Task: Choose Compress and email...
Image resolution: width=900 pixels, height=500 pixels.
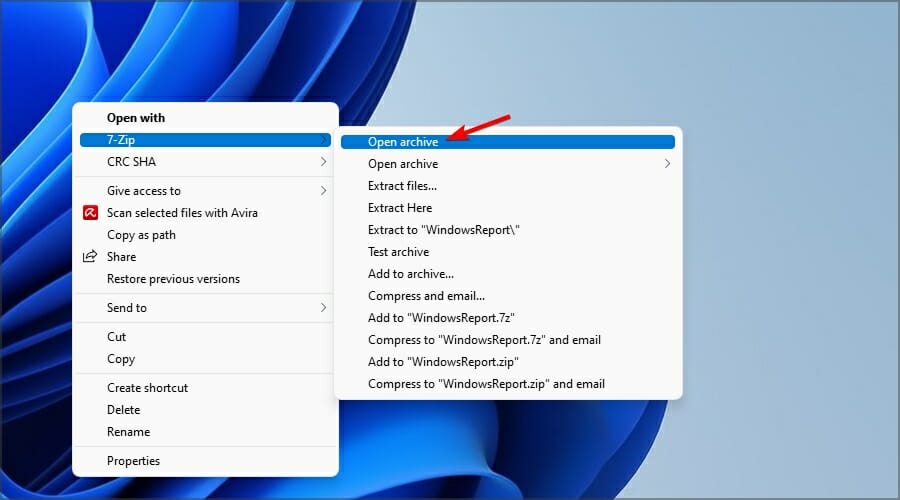Action: pos(508,296)
